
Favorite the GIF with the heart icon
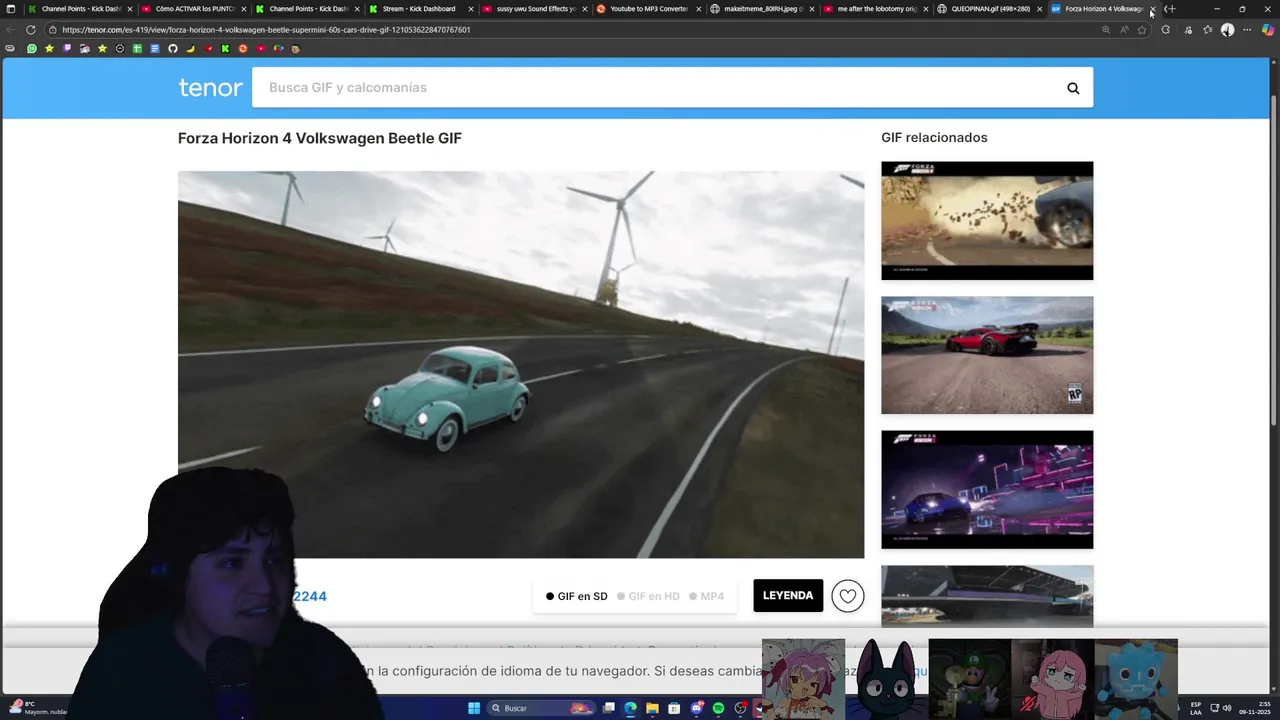click(x=848, y=596)
